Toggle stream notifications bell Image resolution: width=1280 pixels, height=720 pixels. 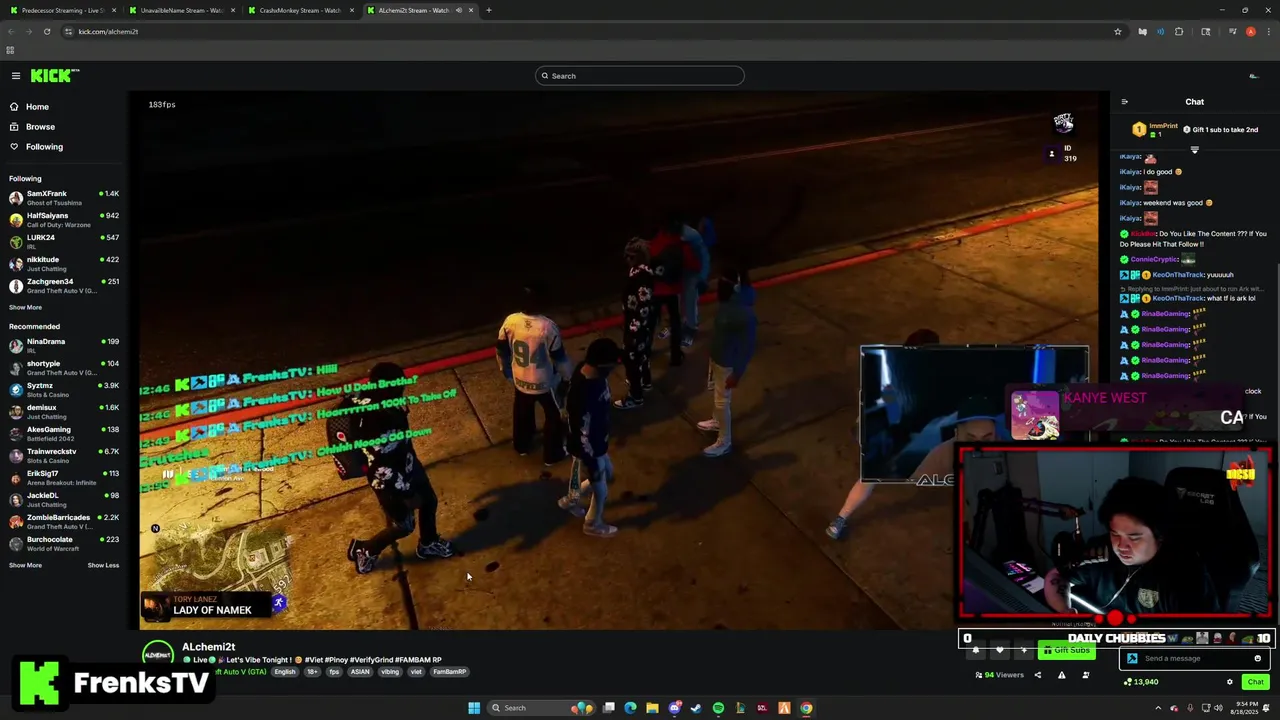click(x=976, y=650)
